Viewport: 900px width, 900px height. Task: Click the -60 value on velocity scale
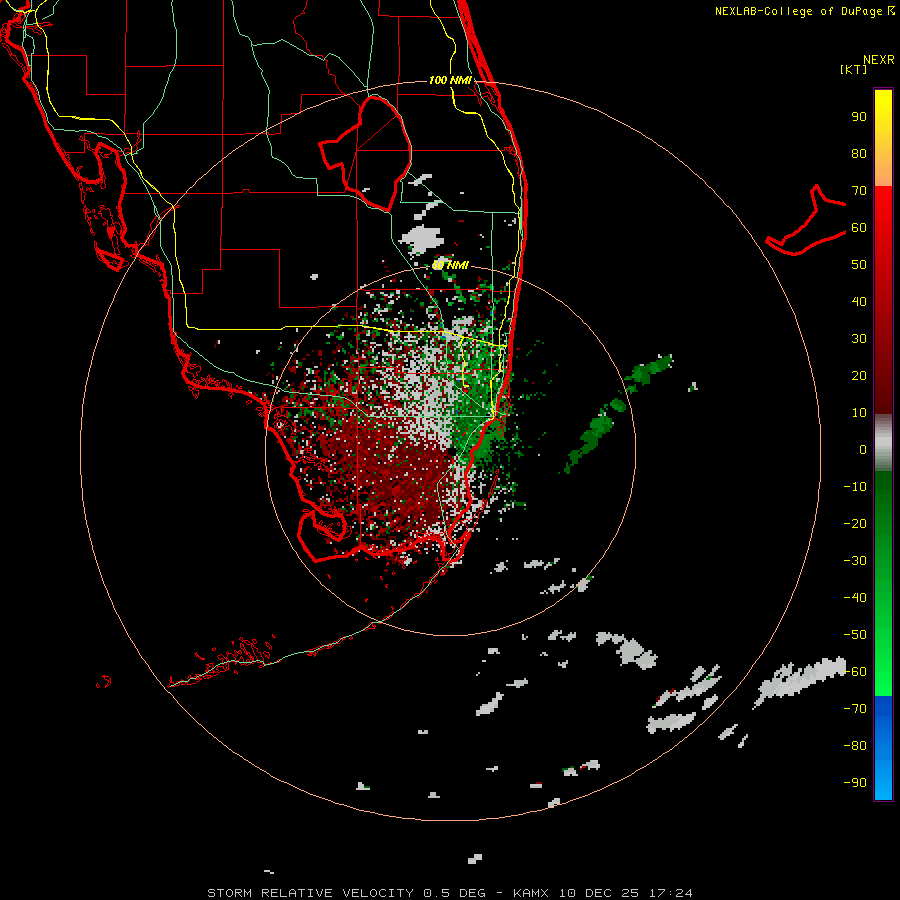click(855, 672)
